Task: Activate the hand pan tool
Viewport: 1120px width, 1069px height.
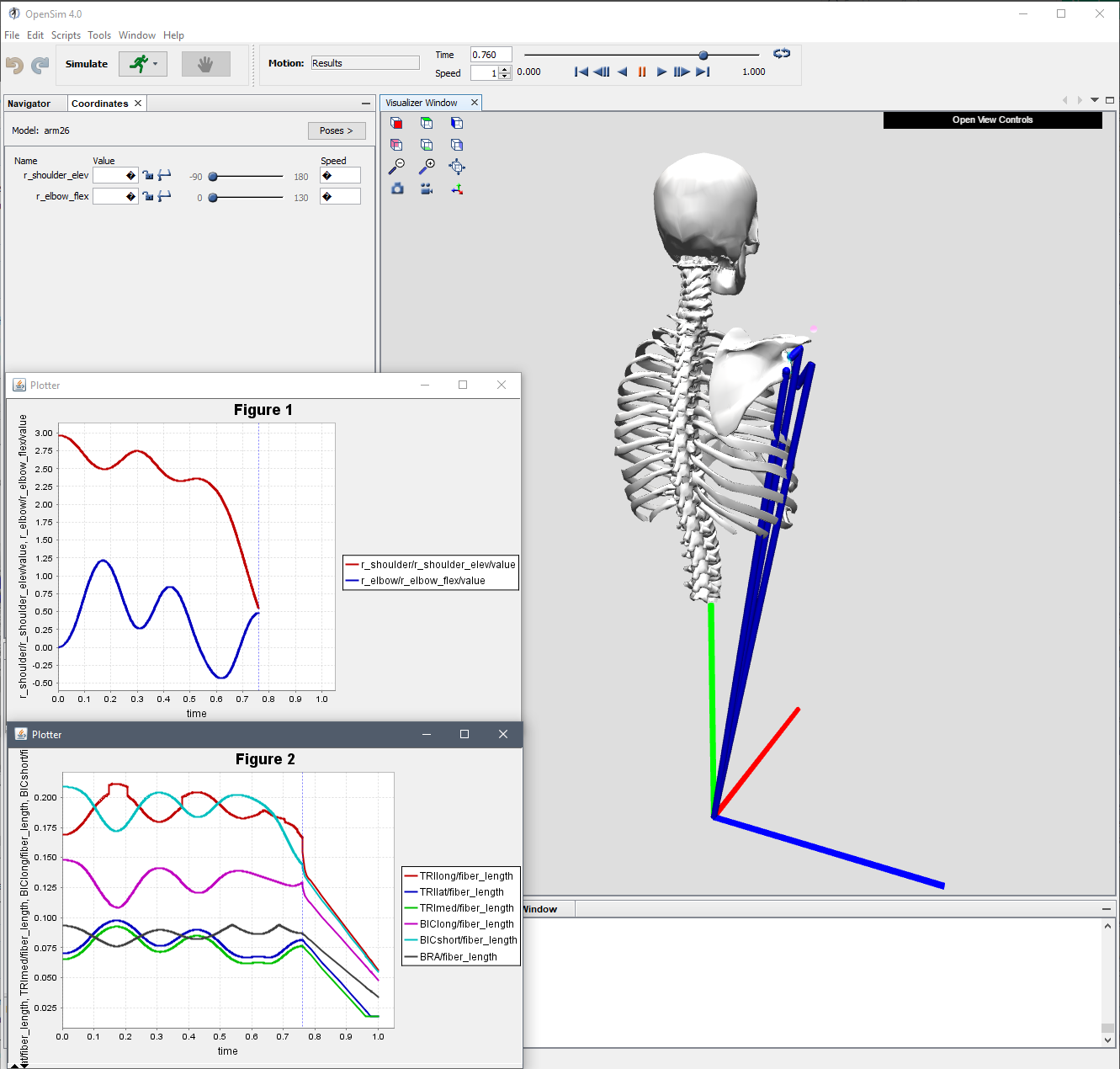Action: pos(206,63)
